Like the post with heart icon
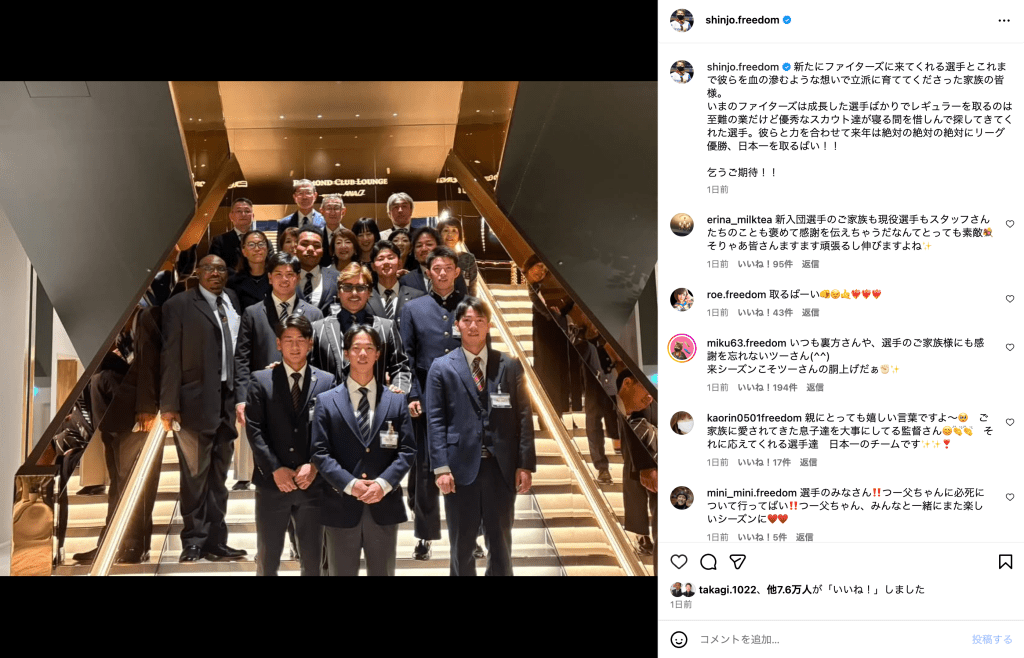This screenshot has width=1024, height=658. [x=679, y=562]
